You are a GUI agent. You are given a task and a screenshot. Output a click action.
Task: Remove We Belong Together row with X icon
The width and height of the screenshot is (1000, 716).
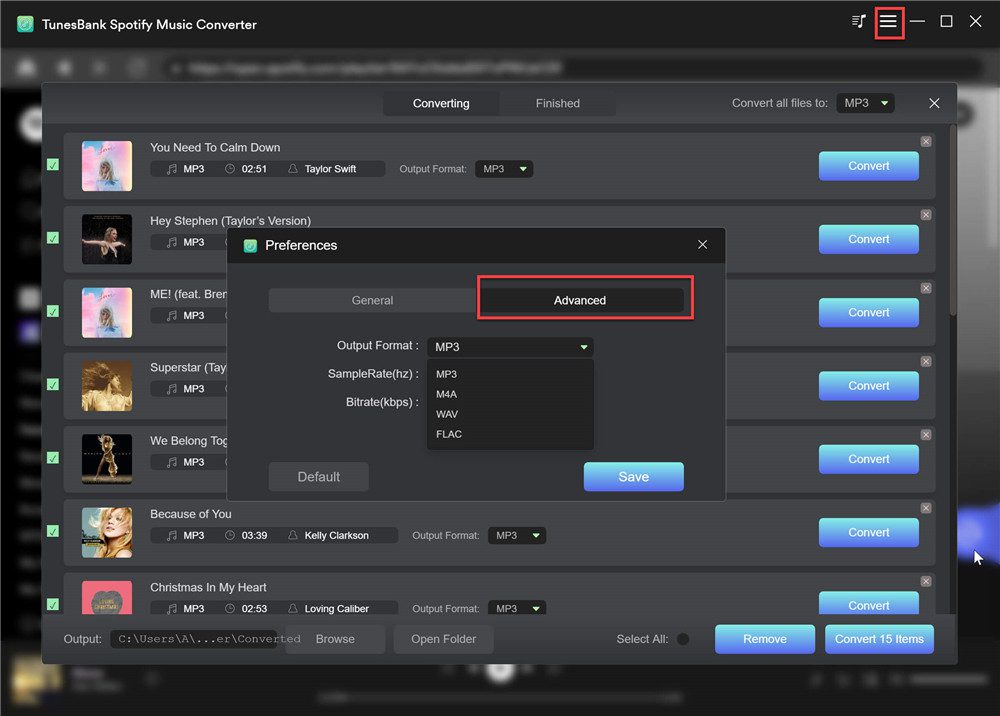[926, 435]
